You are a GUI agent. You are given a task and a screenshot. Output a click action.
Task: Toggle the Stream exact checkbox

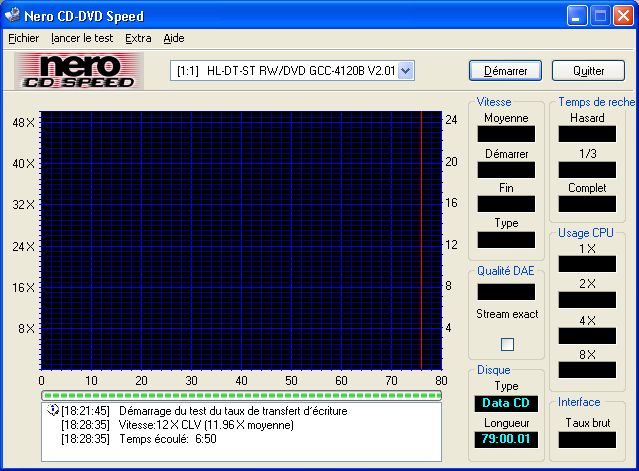pos(507,345)
